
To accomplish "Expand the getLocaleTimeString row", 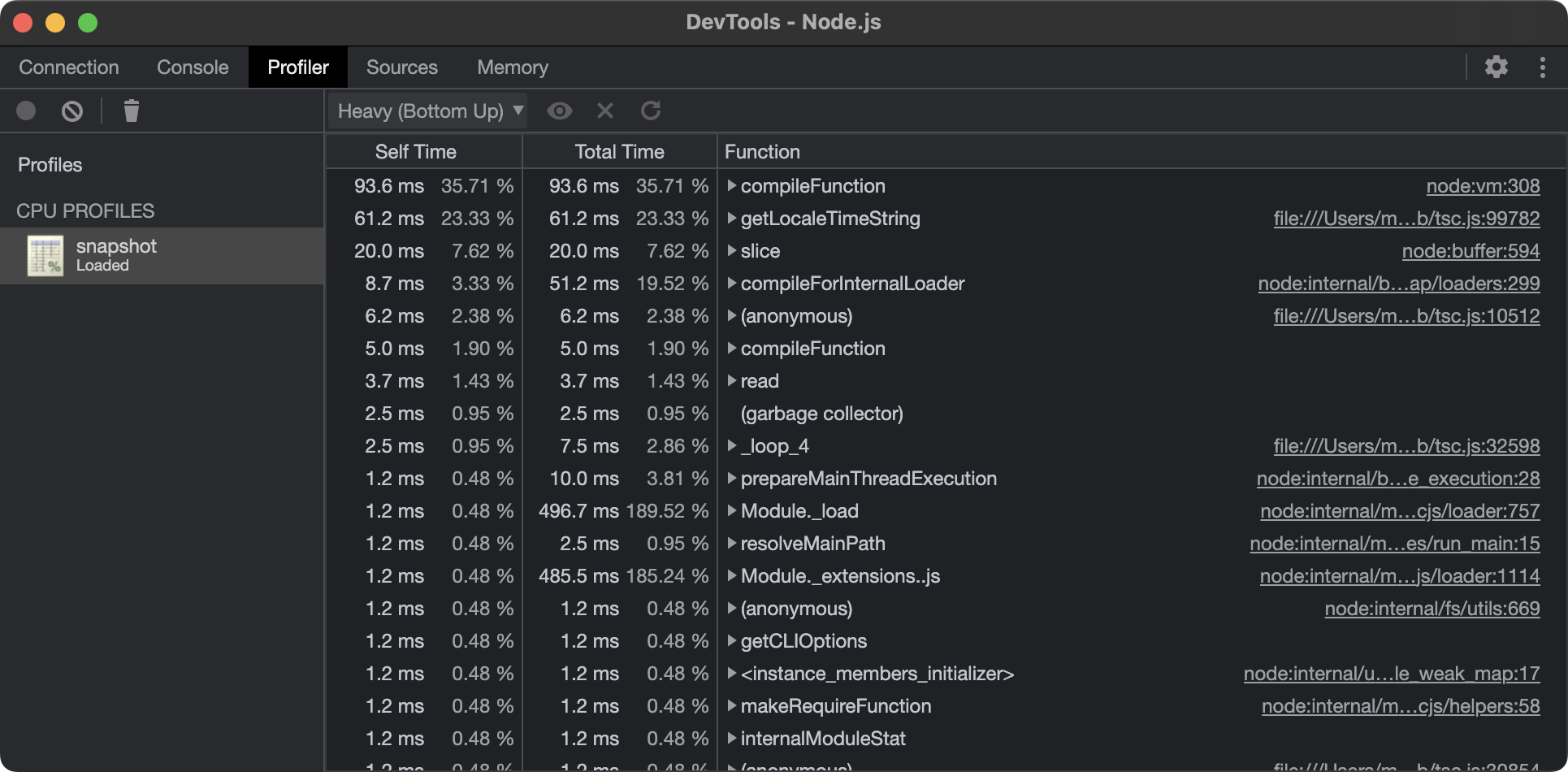I will pos(732,219).
